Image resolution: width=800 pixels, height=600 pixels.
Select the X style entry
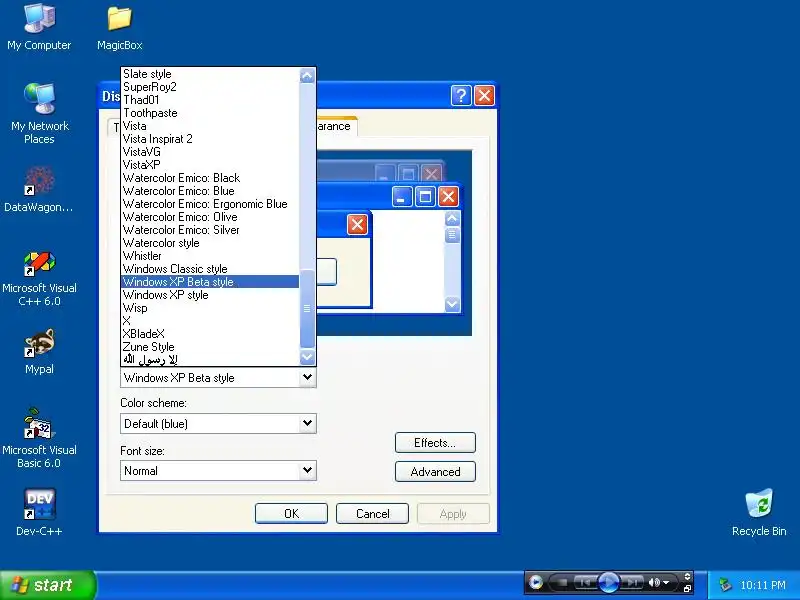[210, 321]
